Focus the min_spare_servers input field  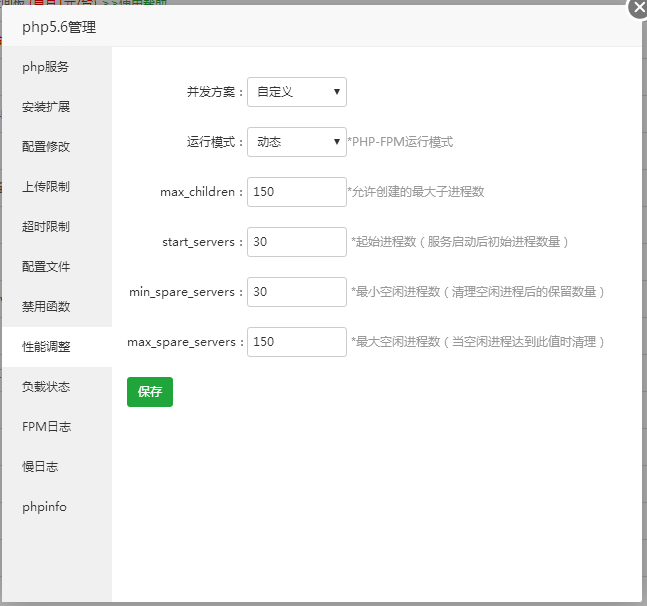[297, 292]
